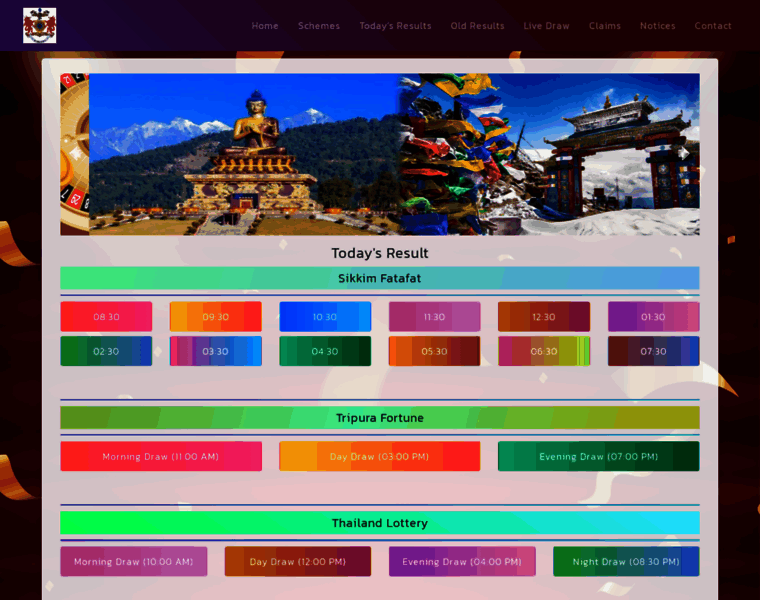Advance carousel with right arrow

(683, 154)
